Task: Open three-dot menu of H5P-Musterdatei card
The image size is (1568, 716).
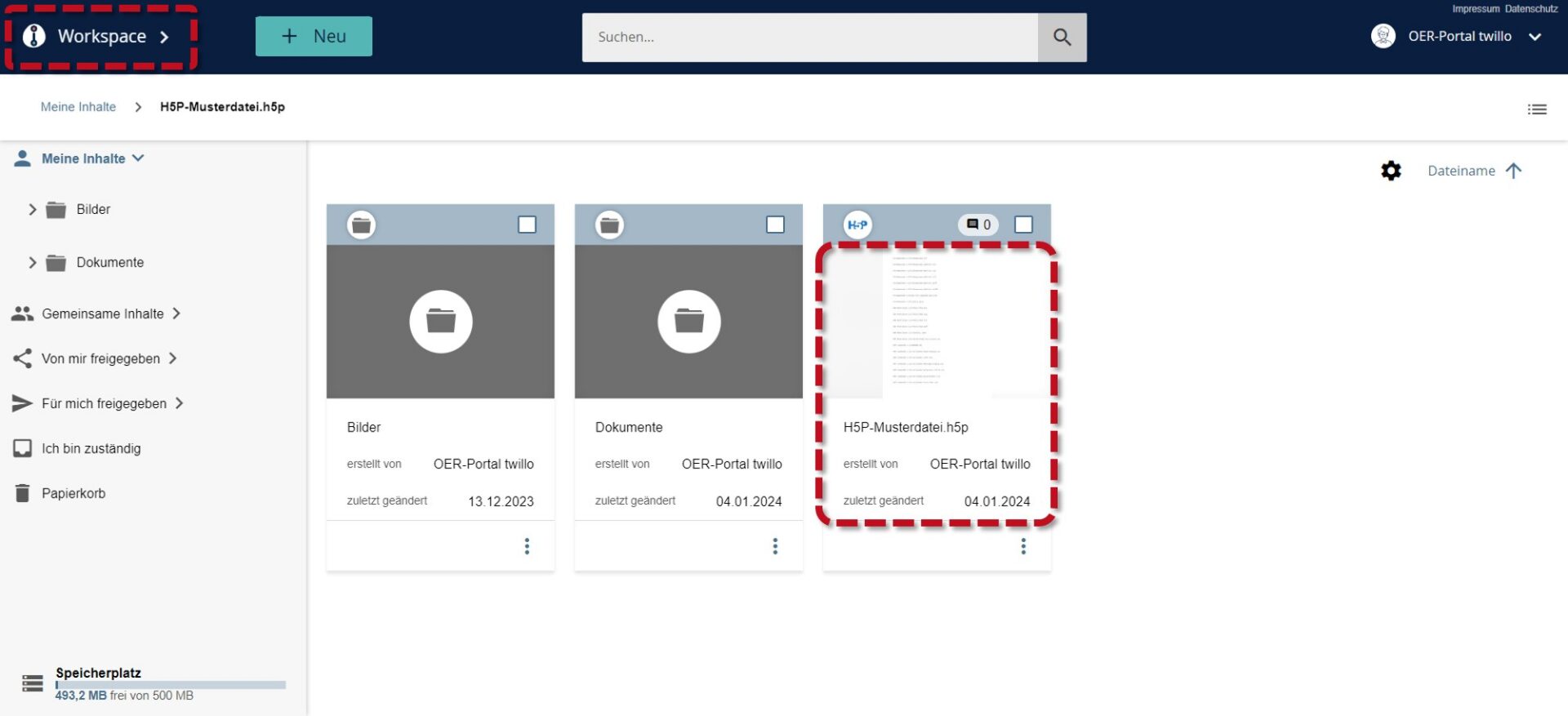Action: pyautogui.click(x=1023, y=546)
